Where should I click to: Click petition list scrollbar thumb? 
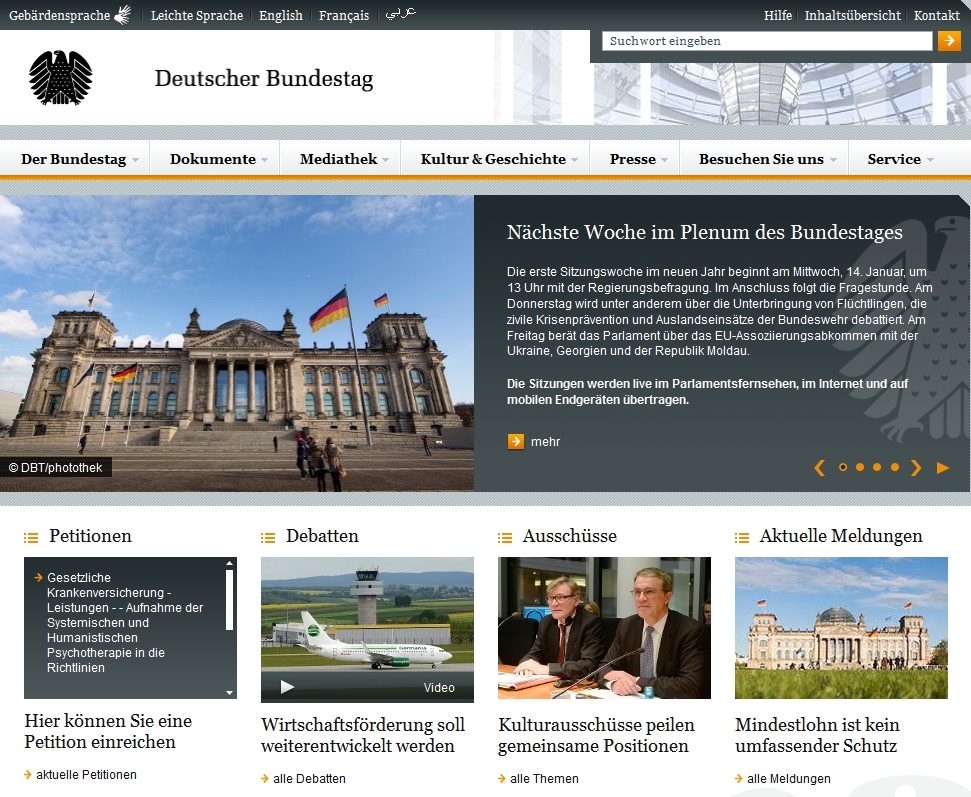pyautogui.click(x=229, y=599)
